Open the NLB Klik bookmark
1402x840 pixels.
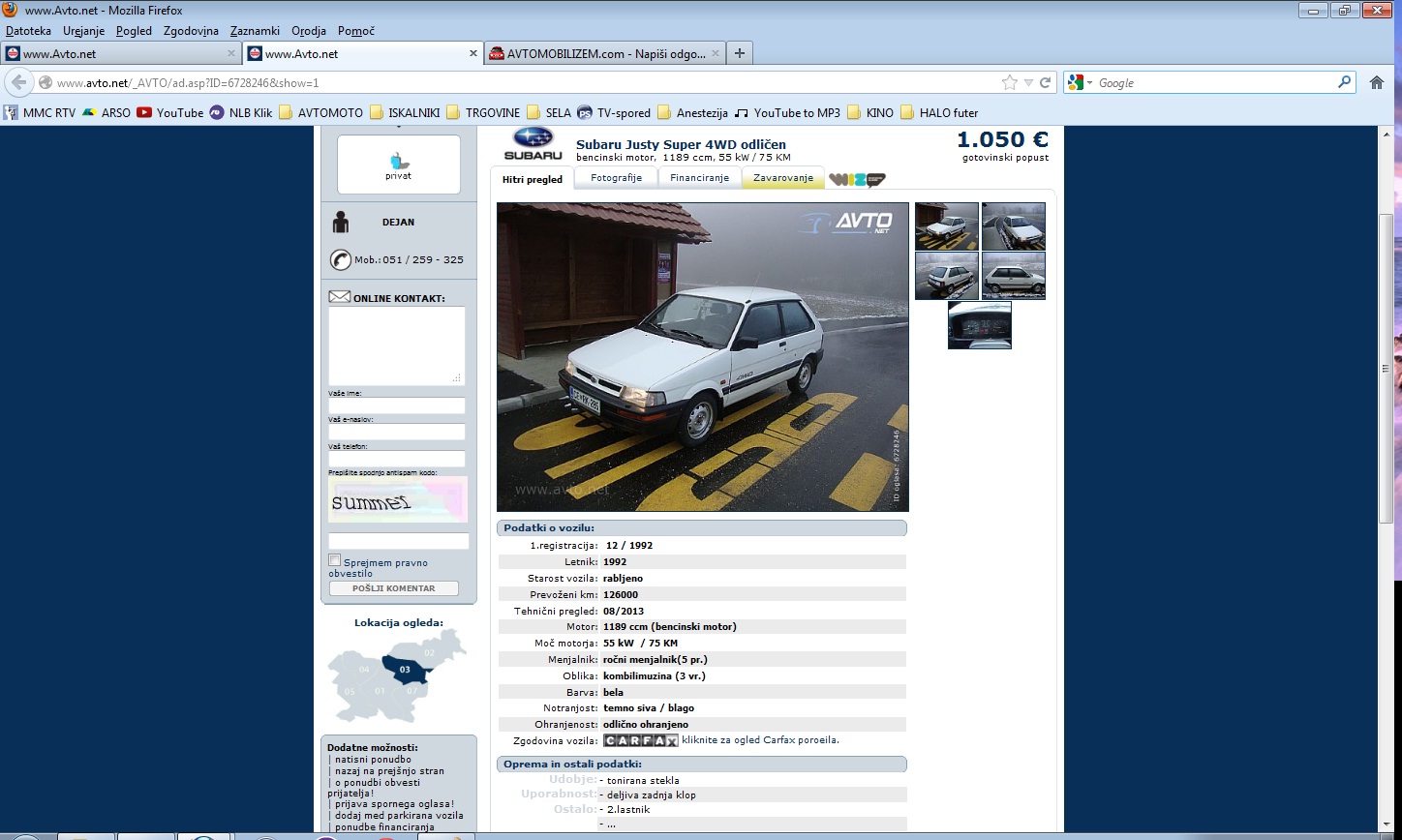pyautogui.click(x=241, y=112)
